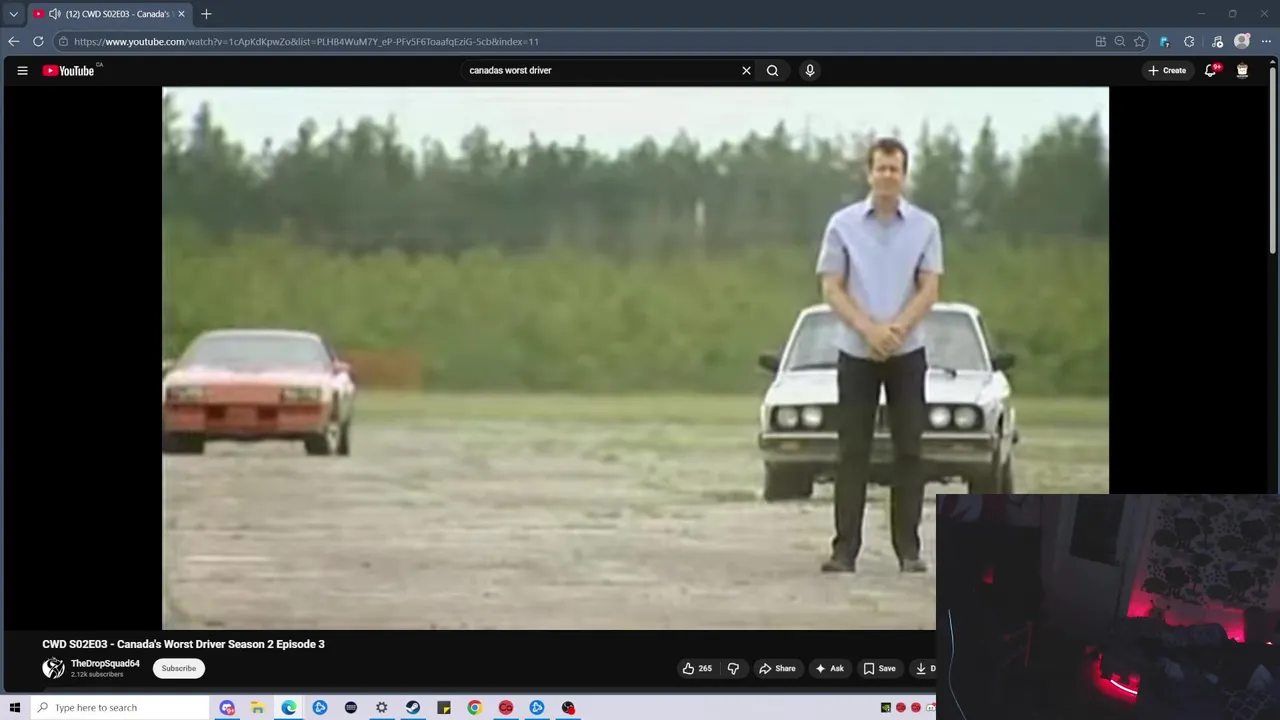Screen dimensions: 1280x720
Task: Run the search with the magnifier button
Action: 772,70
